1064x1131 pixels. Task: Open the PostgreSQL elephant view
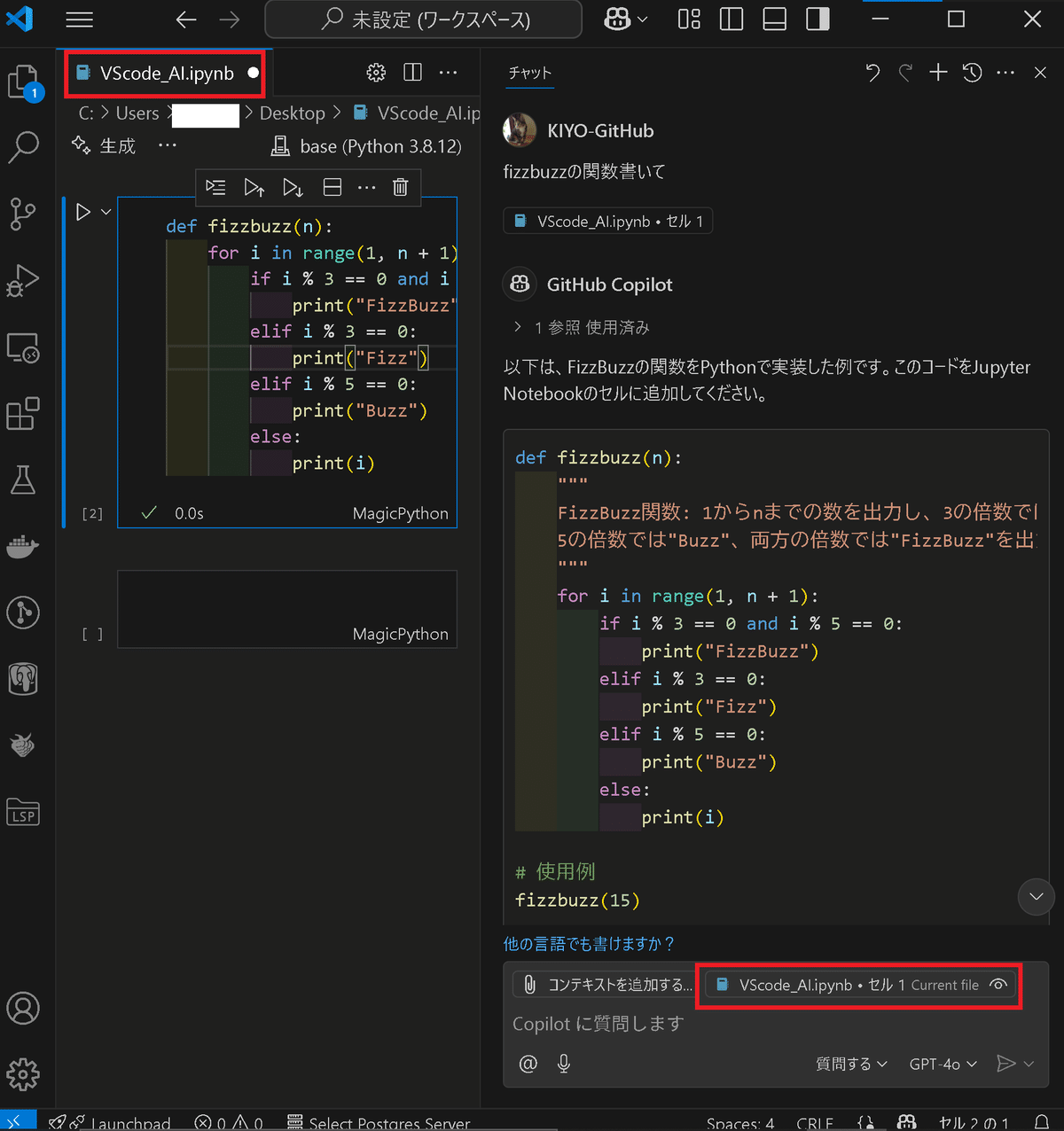point(24,679)
